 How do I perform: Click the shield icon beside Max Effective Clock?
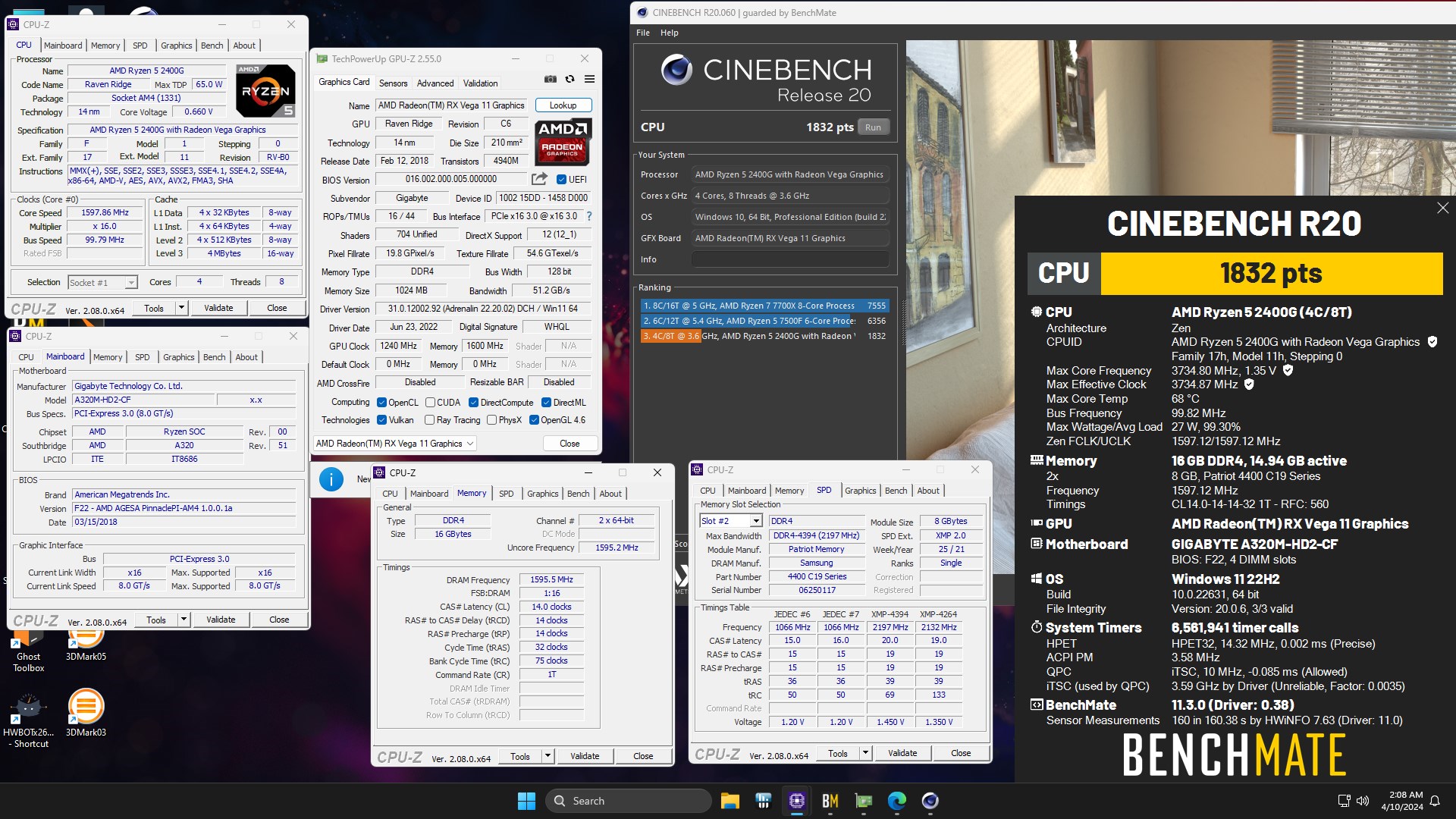(1249, 384)
